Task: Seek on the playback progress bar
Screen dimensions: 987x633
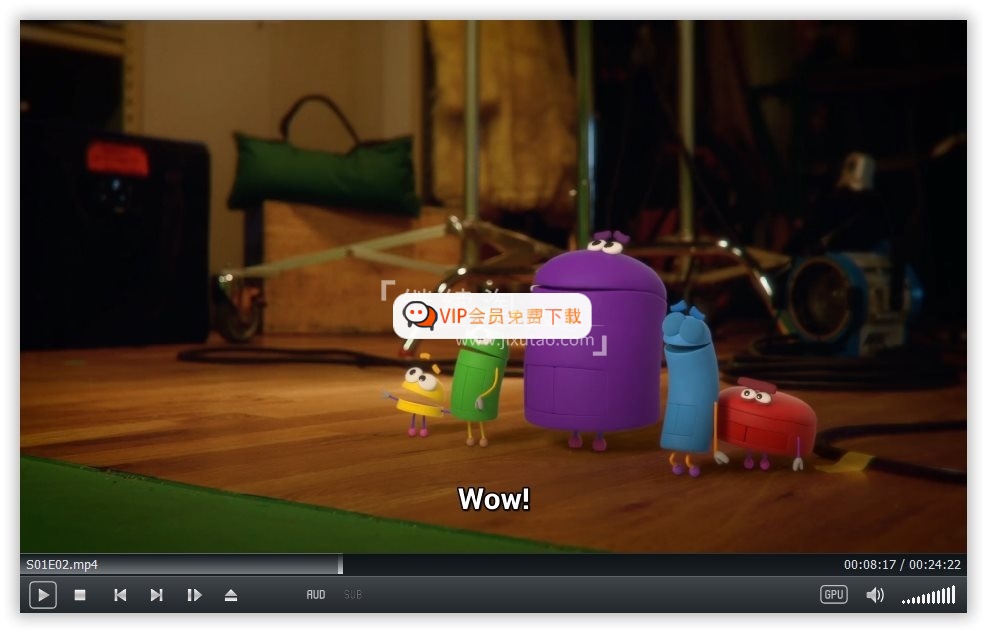Action: tap(494, 564)
